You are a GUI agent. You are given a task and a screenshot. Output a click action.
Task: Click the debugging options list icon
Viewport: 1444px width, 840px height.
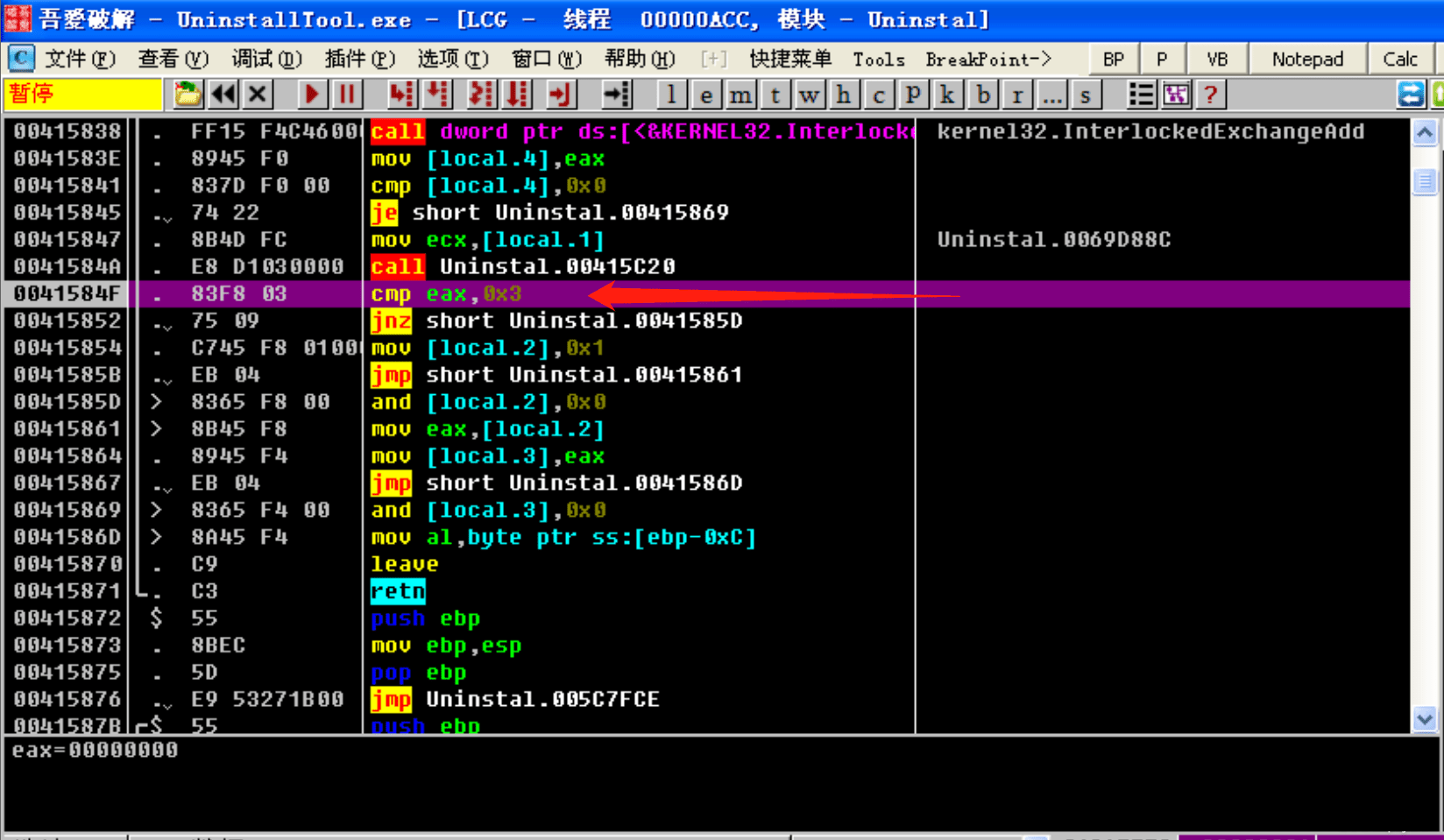point(1141,94)
